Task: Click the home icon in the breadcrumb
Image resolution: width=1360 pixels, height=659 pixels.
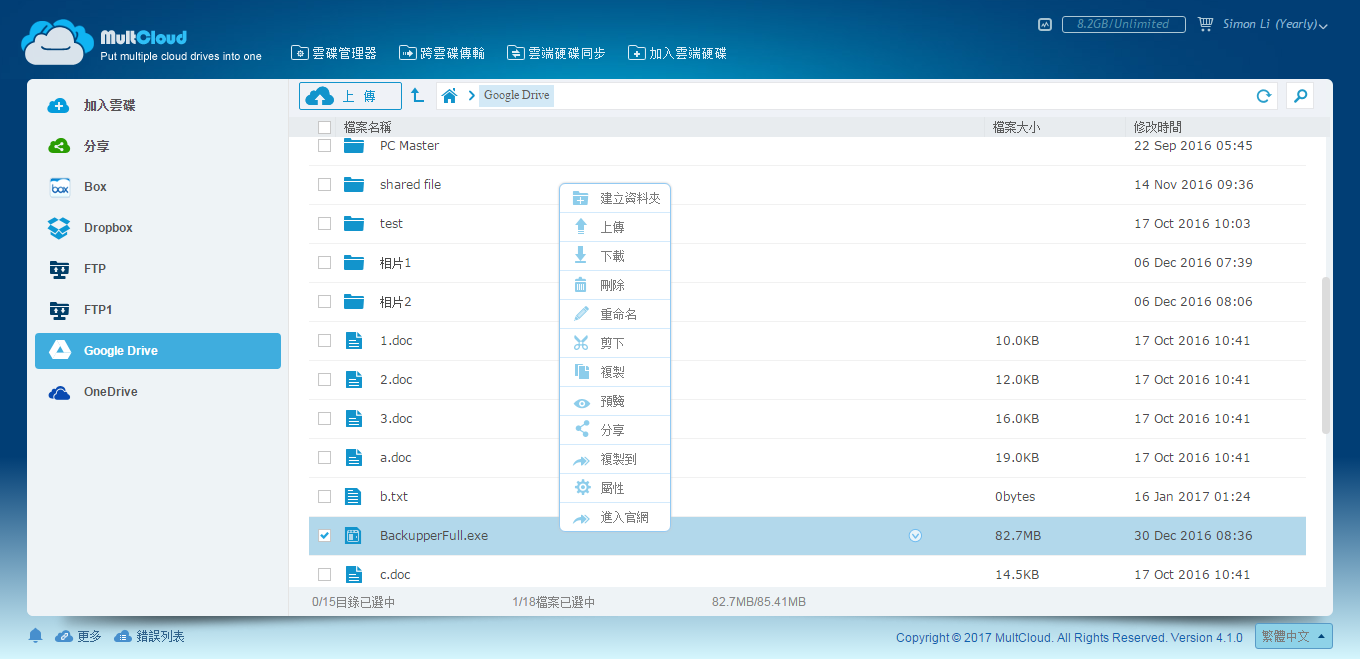Action: [450, 96]
